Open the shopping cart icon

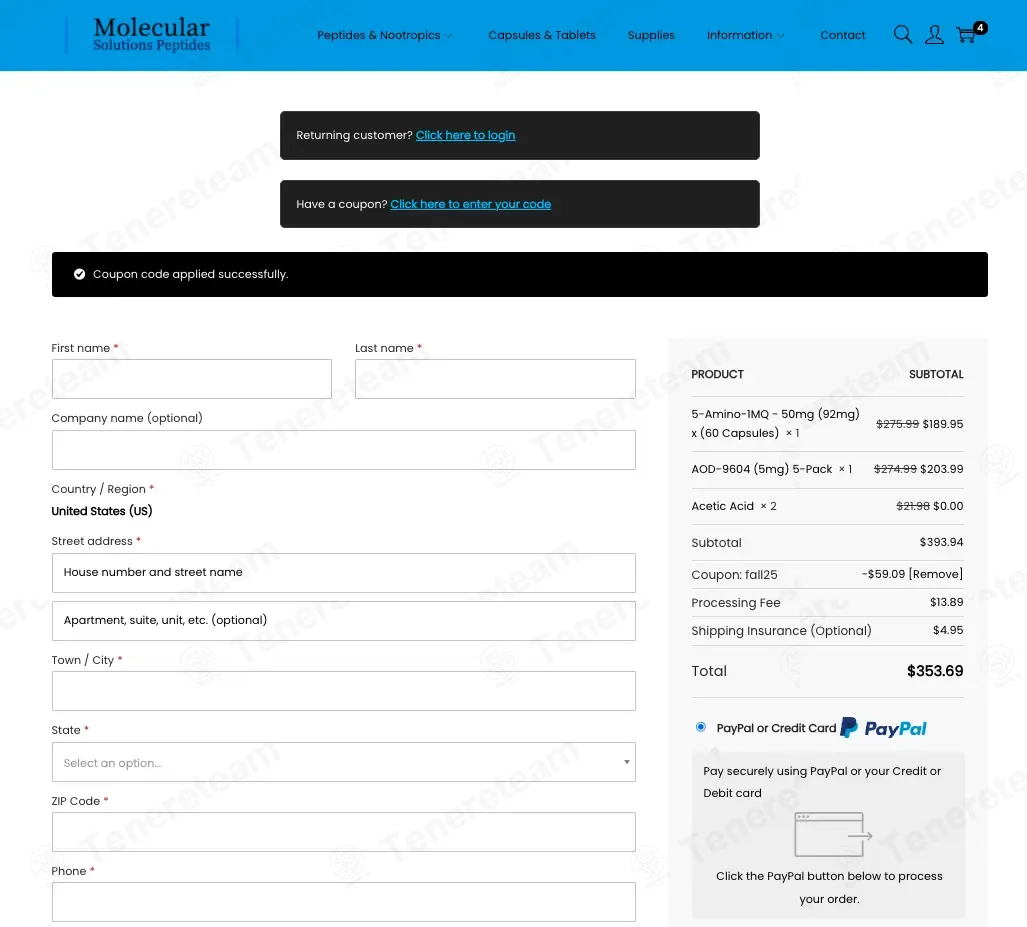pos(966,35)
